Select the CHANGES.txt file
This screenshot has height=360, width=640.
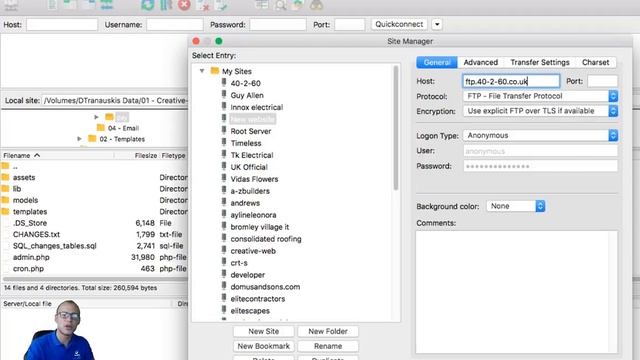tap(36, 234)
